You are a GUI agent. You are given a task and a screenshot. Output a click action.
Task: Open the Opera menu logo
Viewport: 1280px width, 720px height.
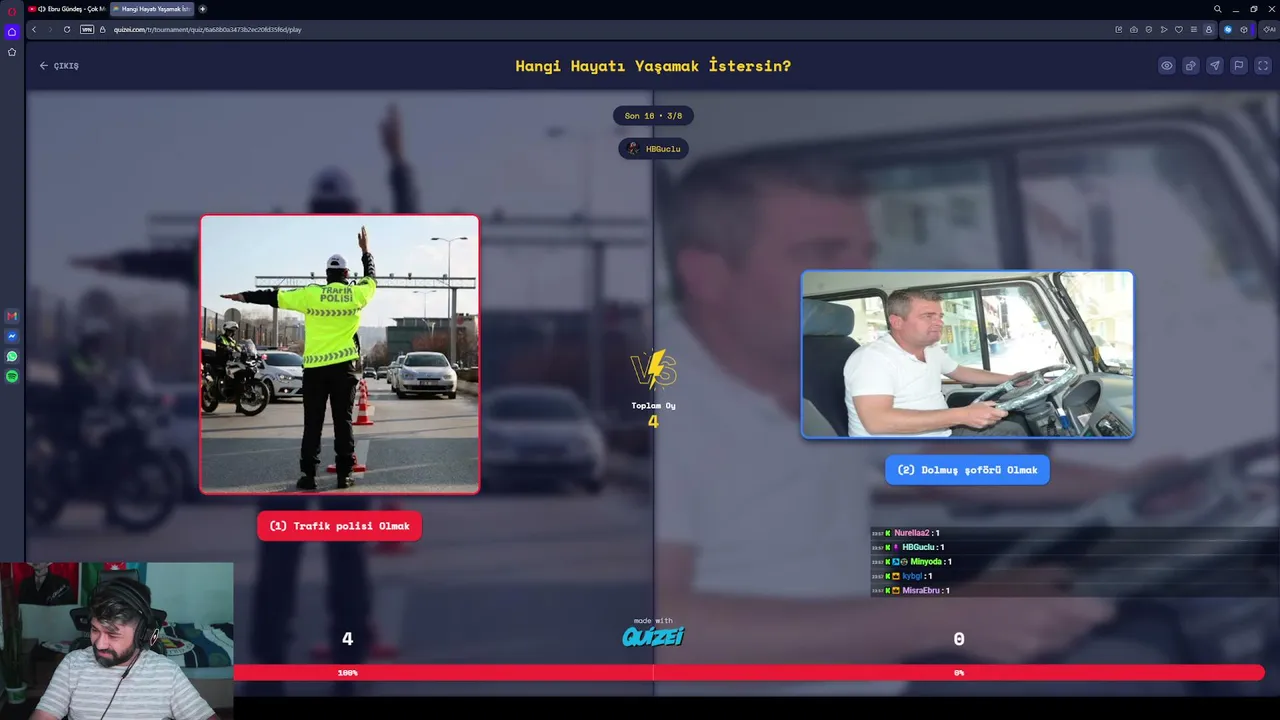coord(12,10)
